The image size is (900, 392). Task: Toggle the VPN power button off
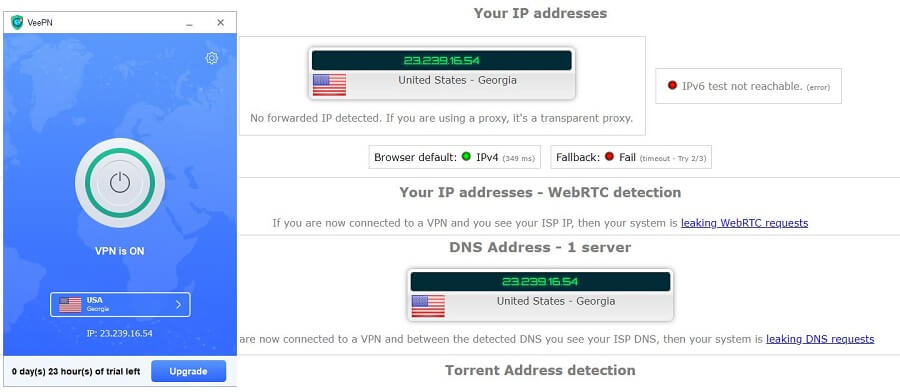click(120, 183)
